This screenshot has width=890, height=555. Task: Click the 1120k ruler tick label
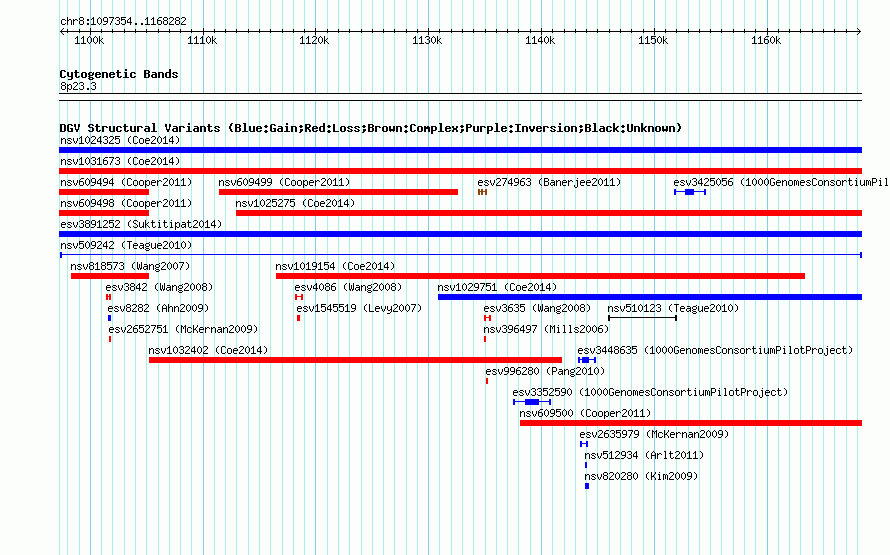click(314, 41)
